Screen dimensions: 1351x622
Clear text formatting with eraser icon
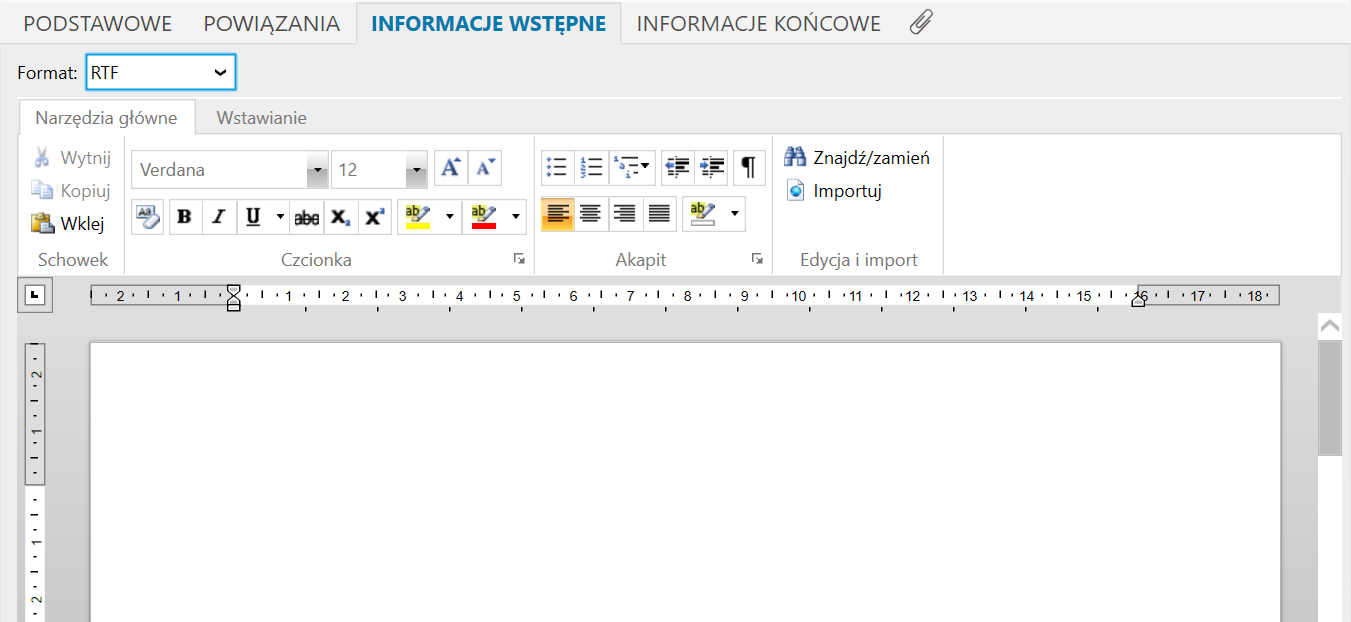point(147,216)
